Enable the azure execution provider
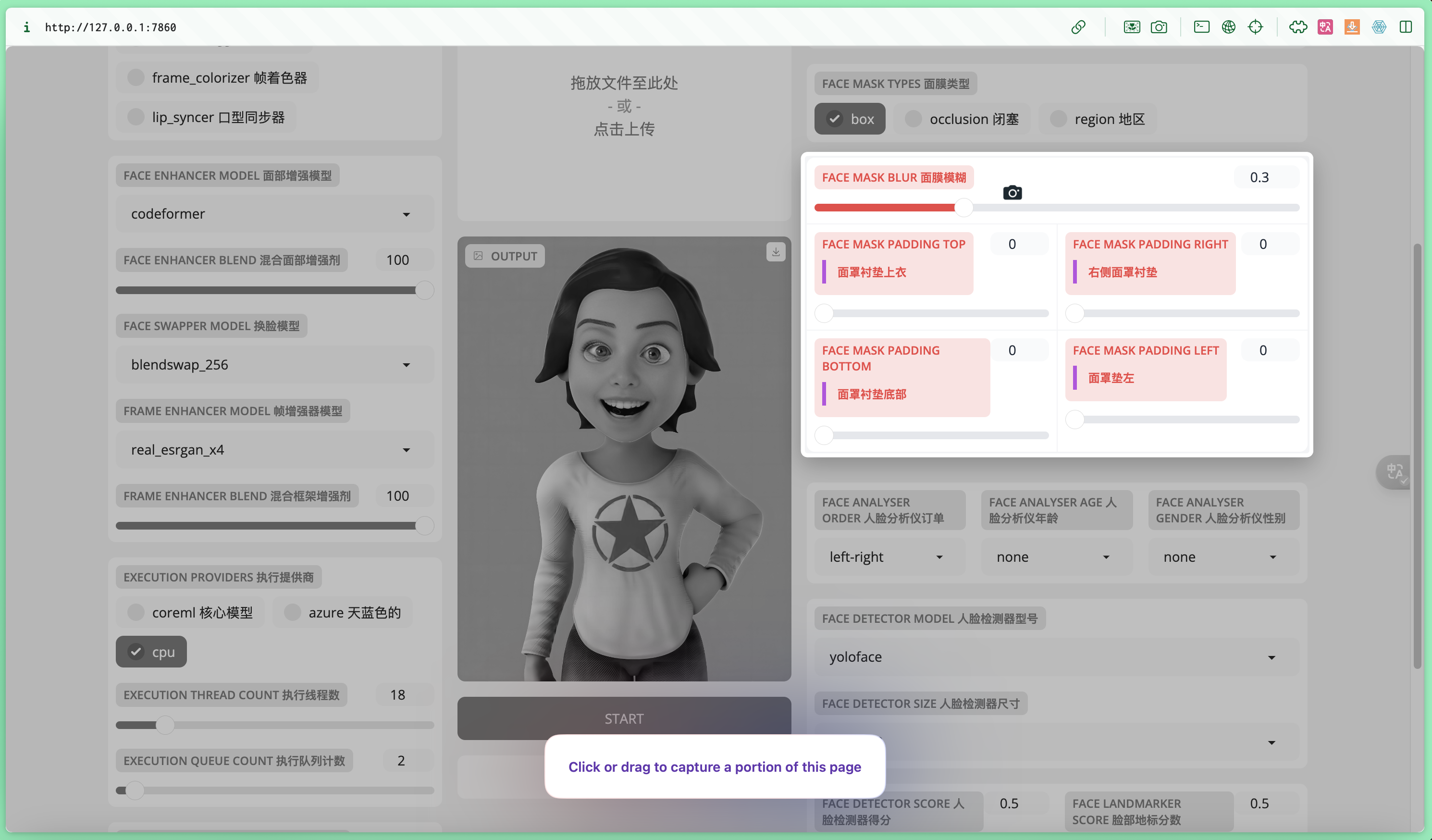 [343, 612]
